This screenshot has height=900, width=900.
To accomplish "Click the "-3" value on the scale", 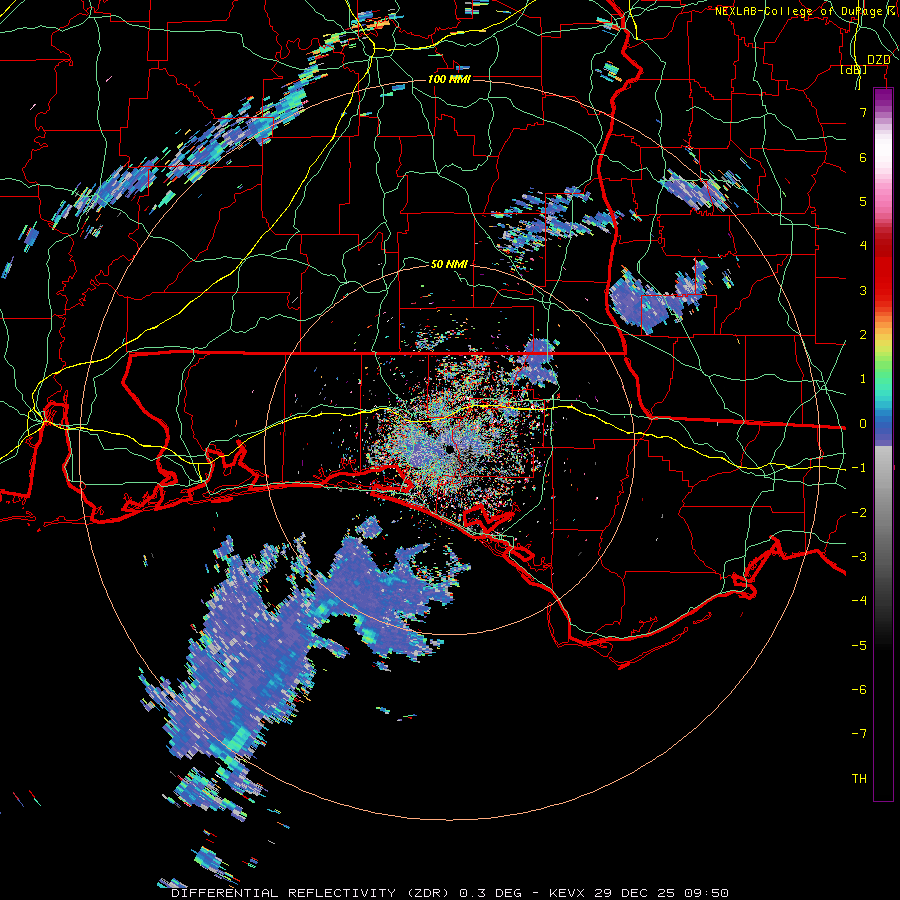I will pos(859,557).
